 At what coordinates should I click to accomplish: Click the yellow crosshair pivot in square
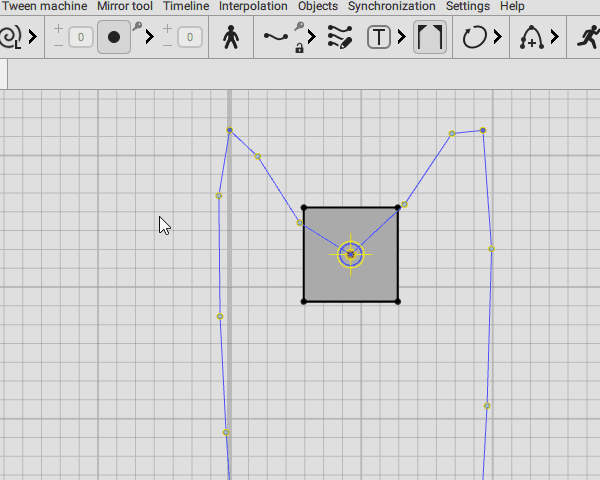pyautogui.click(x=350, y=254)
